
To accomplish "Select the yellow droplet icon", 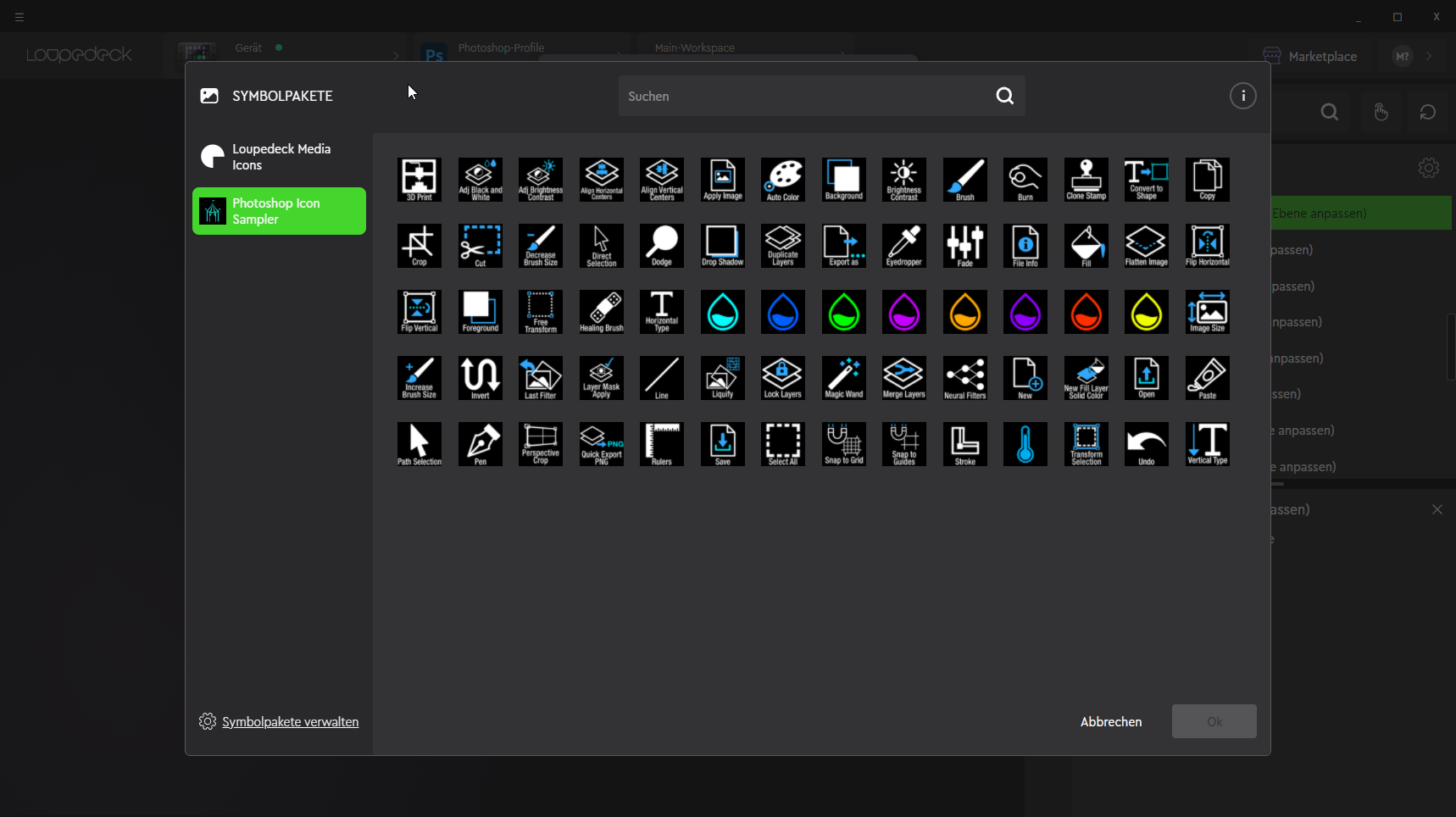I will point(1147,312).
